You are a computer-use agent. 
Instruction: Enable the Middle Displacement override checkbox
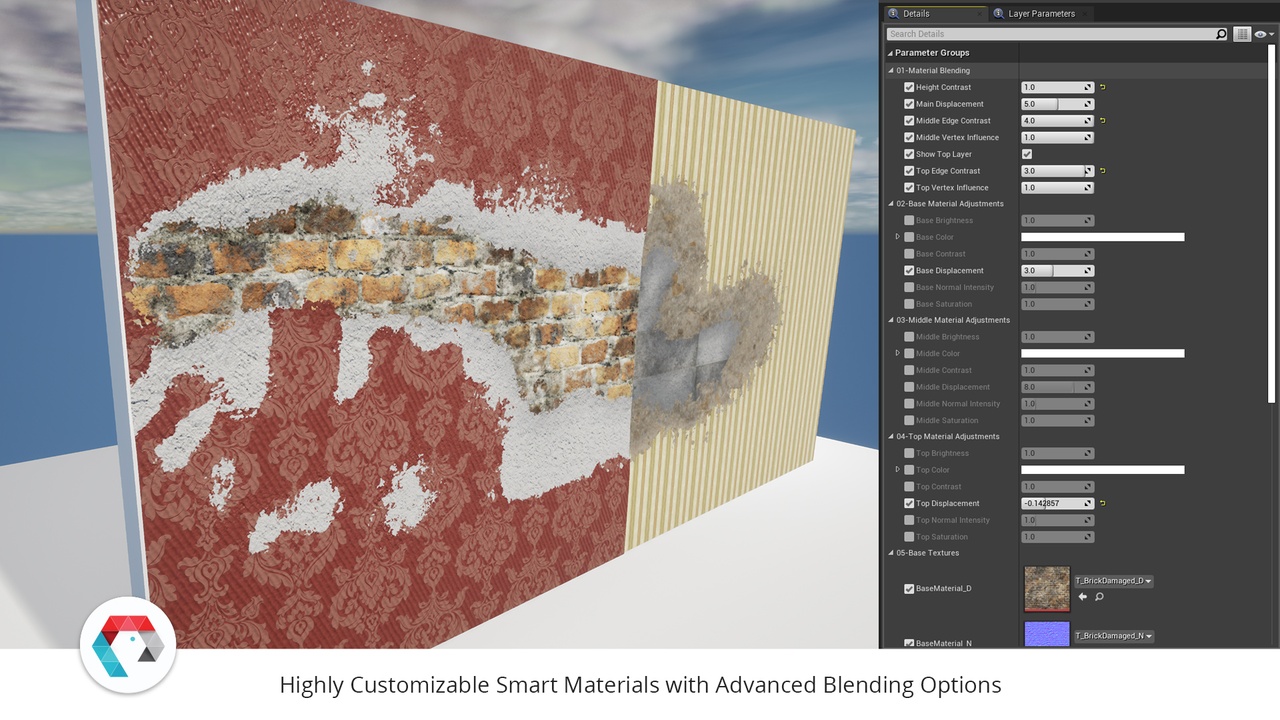tap(909, 387)
